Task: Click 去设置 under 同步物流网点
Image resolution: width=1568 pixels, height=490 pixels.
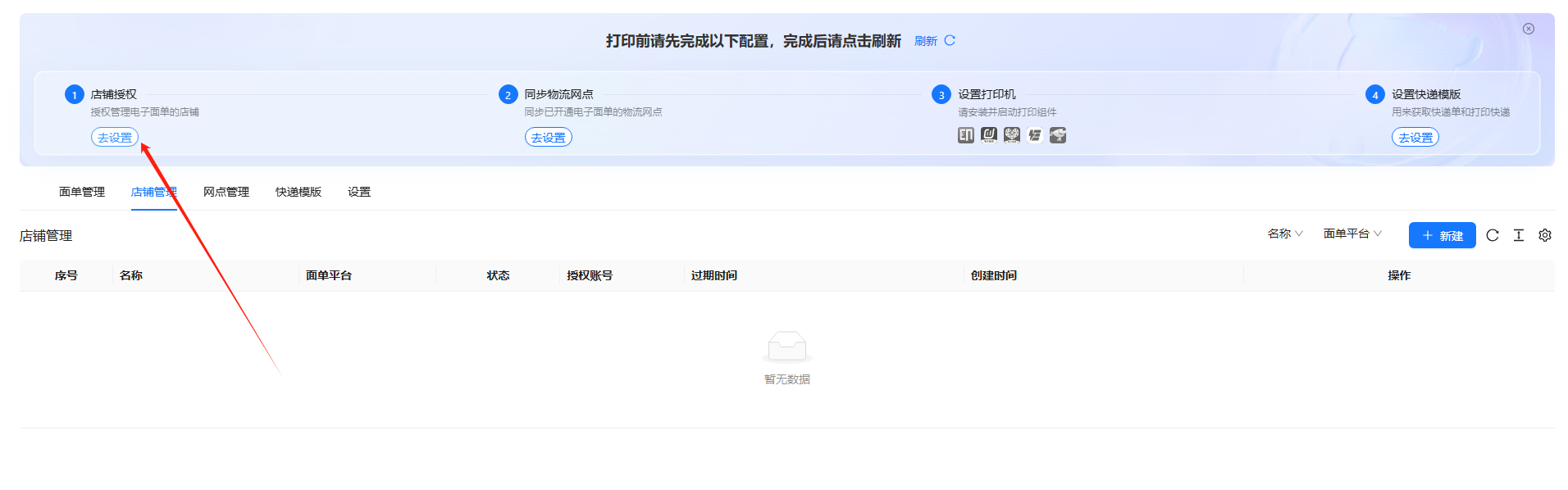Action: pos(549,138)
